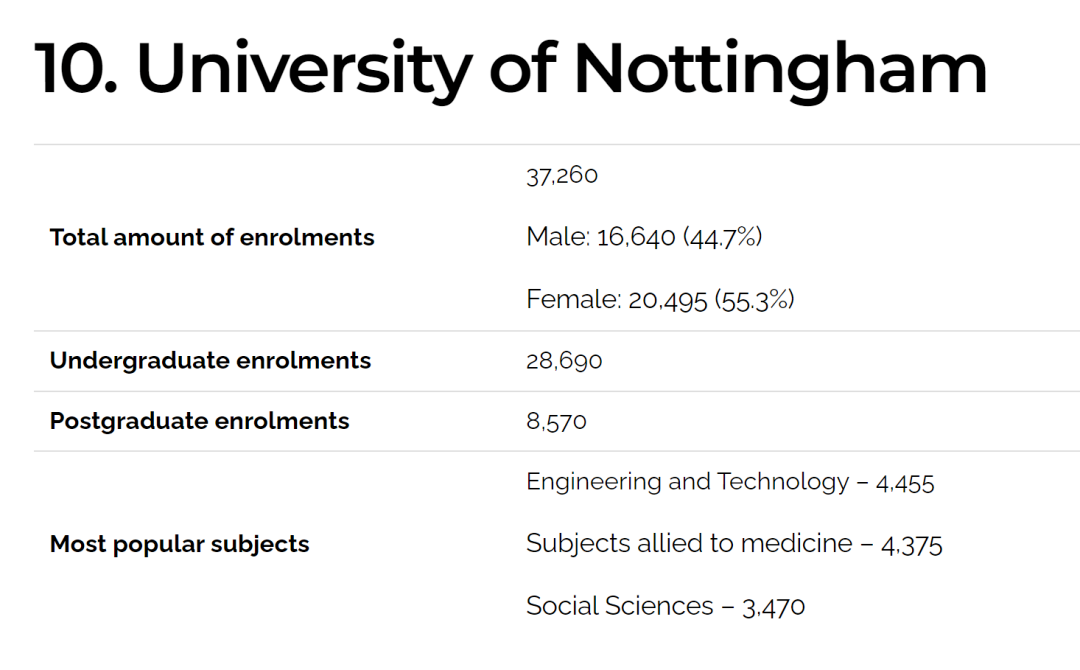Image resolution: width=1080 pixels, height=670 pixels.
Task: Click the Engineering figure 4,455
Action: pos(905,483)
